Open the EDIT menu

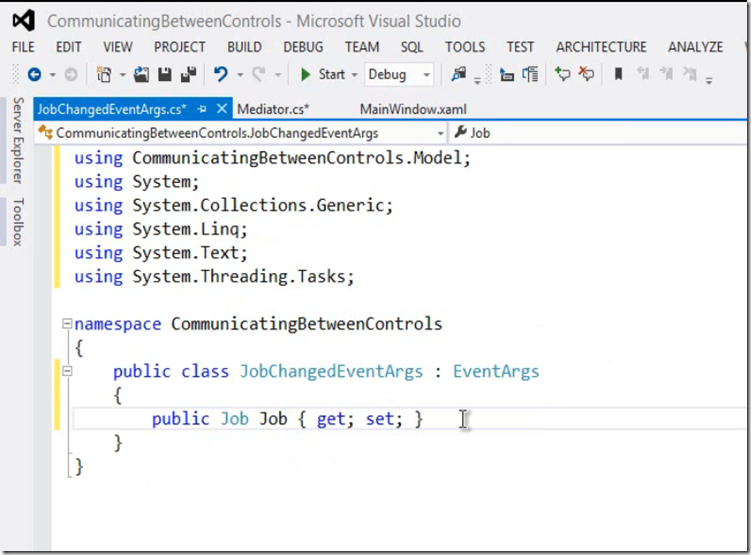click(x=68, y=47)
